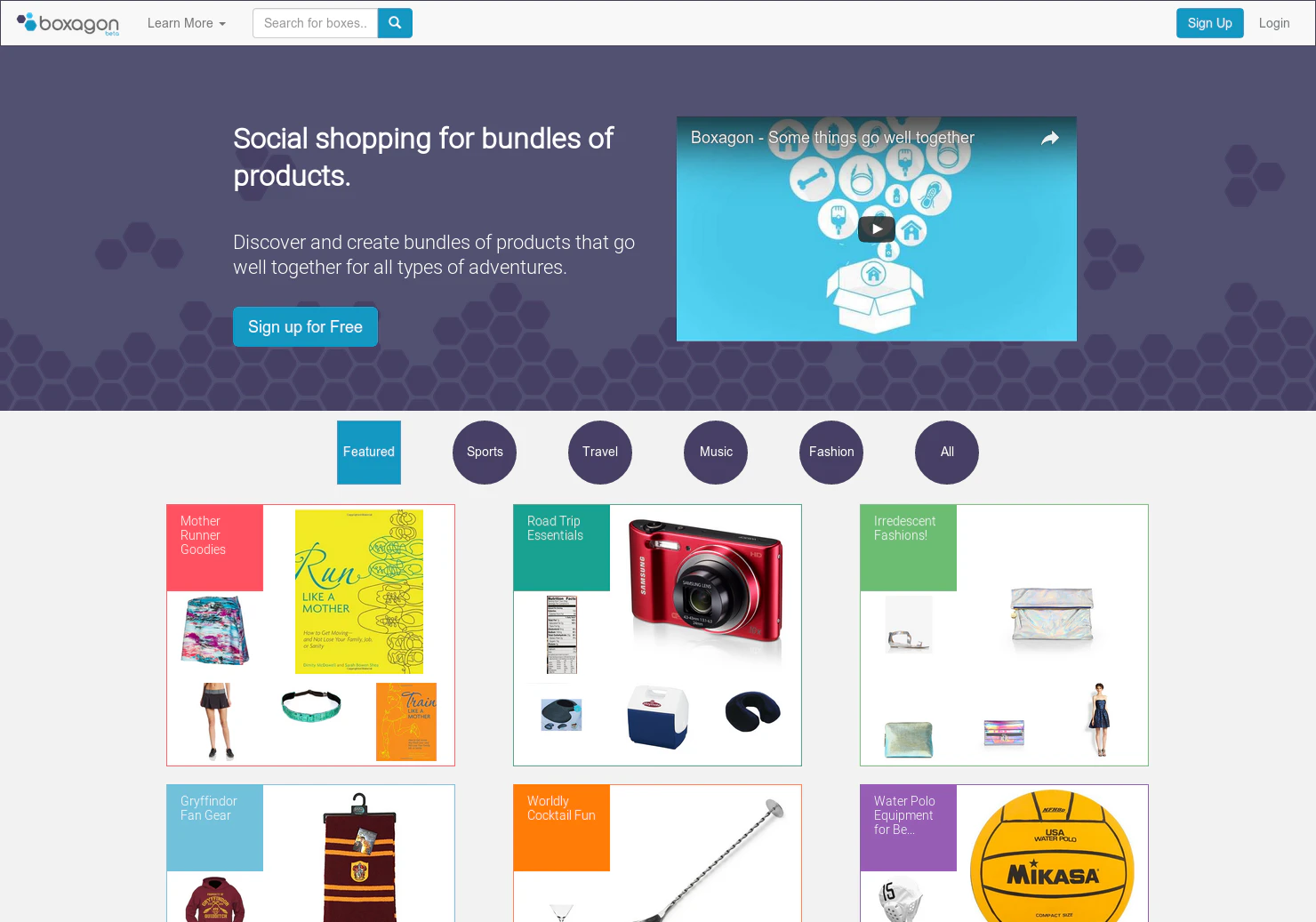Open the blue cooler product image
Screen dimensions: 1316x922
(x=657, y=718)
